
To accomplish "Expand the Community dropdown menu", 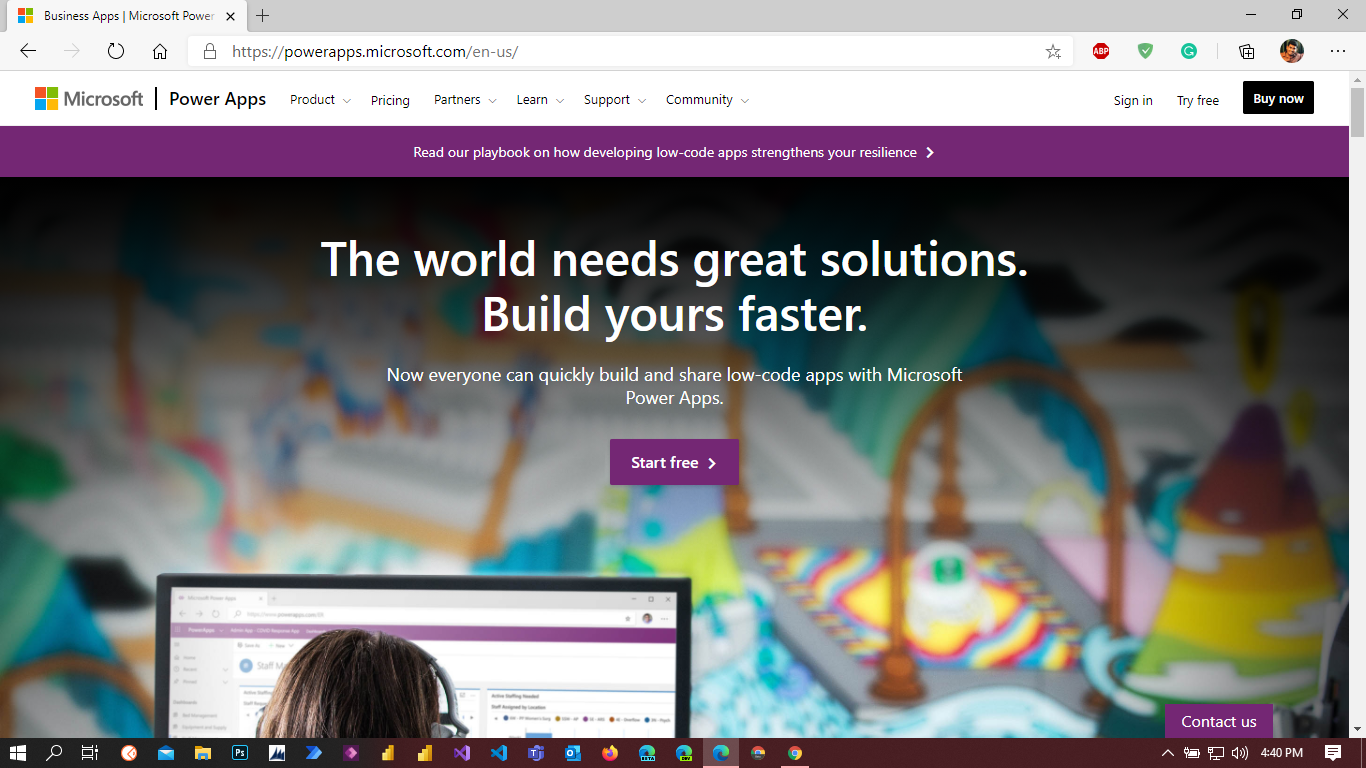I will click(707, 100).
